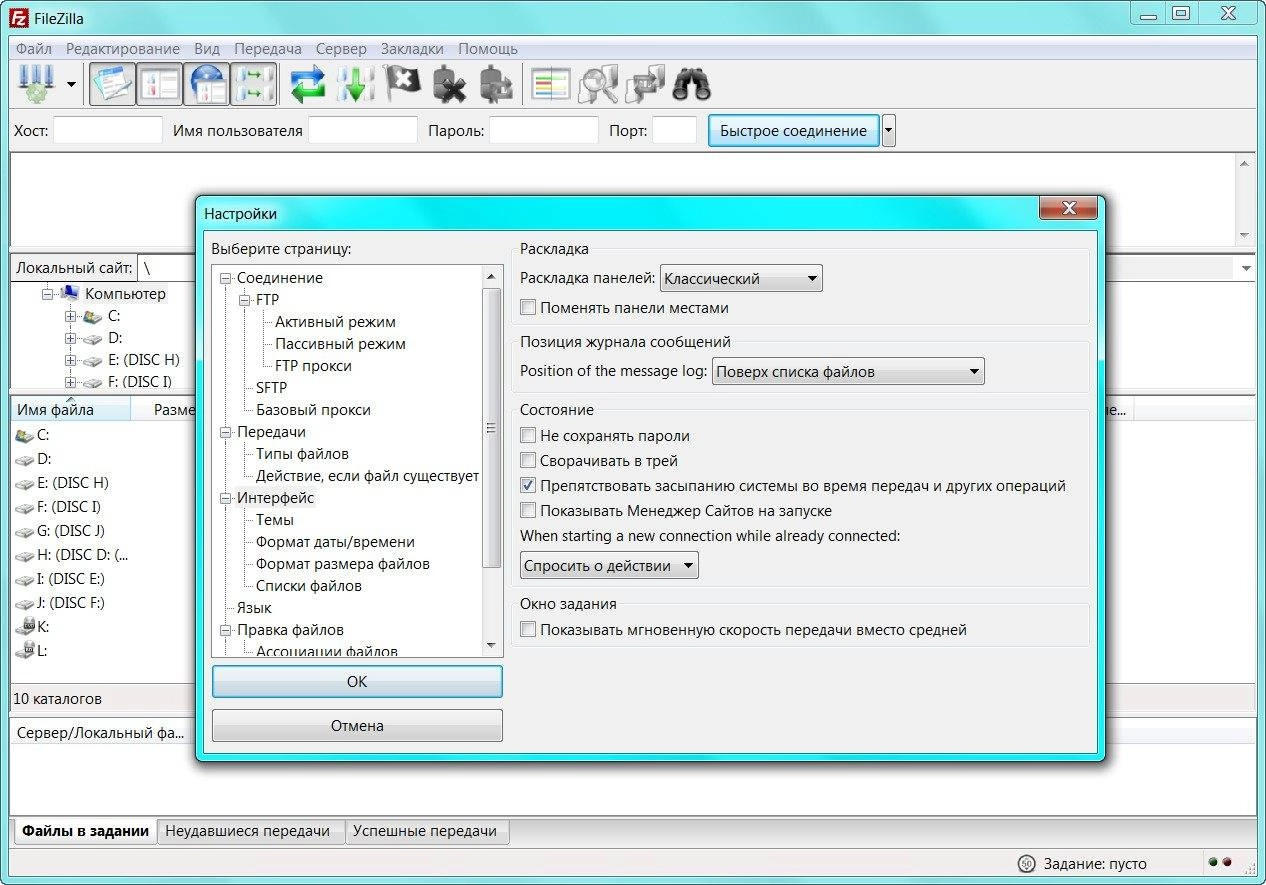The width and height of the screenshot is (1266, 885).
Task: Click the K: drive icon in file list
Action: point(25,627)
